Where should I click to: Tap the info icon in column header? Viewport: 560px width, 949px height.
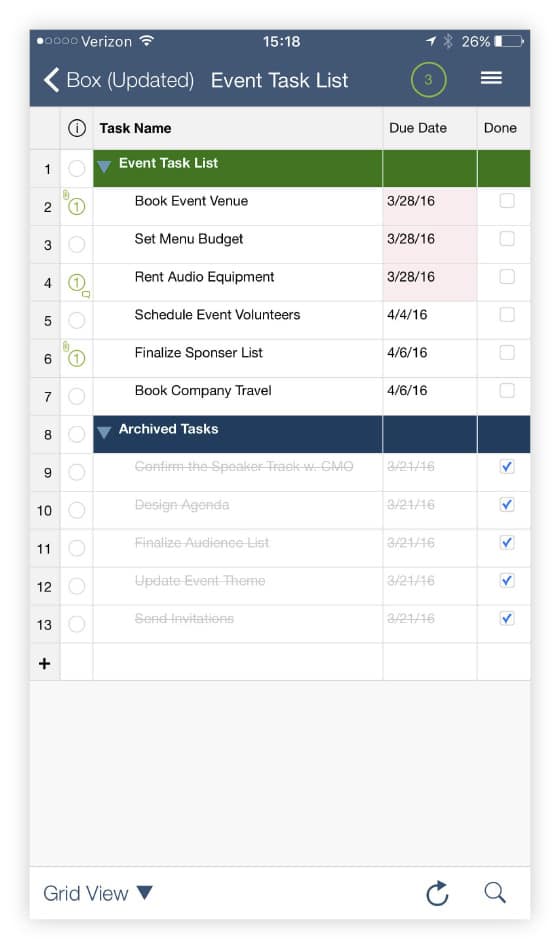[x=77, y=128]
